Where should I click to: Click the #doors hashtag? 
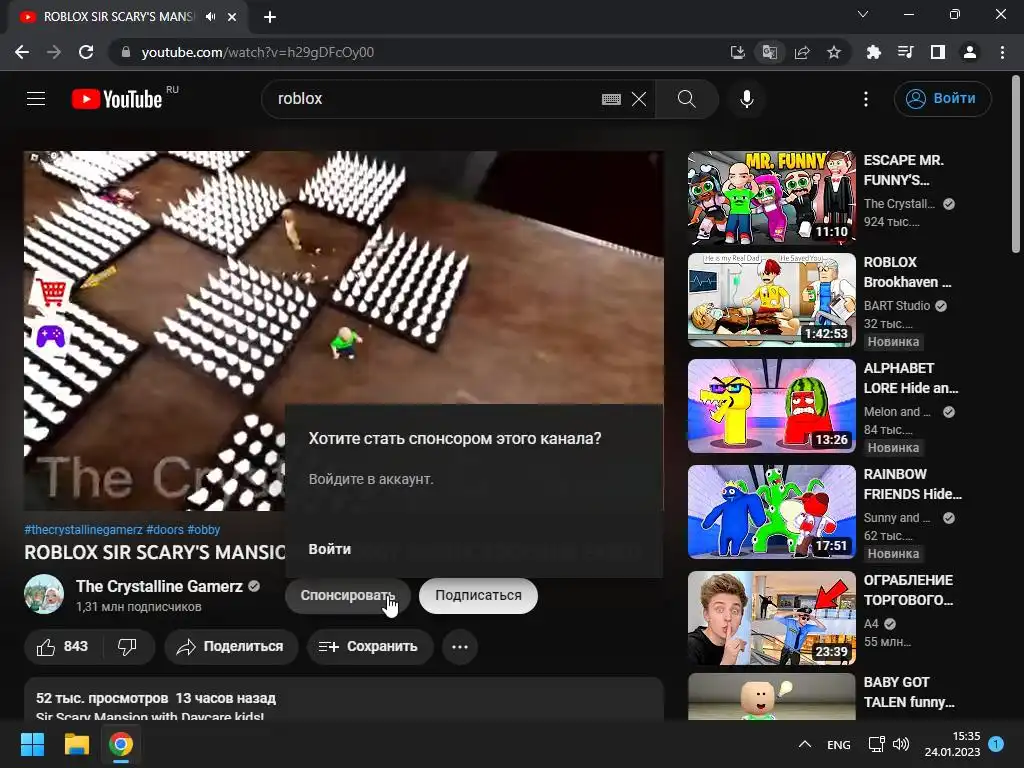tap(165, 530)
